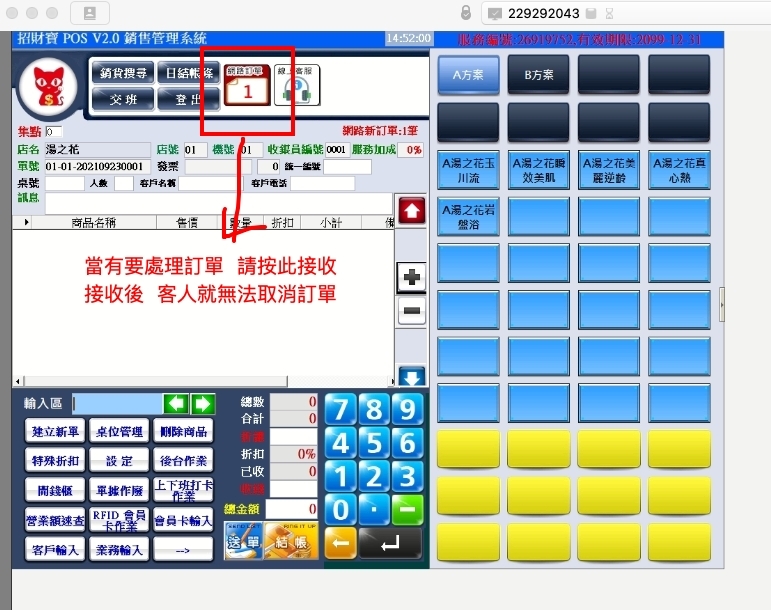Click the green right arrow beside 輸入區
The width and height of the screenshot is (771, 610).
(x=203, y=404)
